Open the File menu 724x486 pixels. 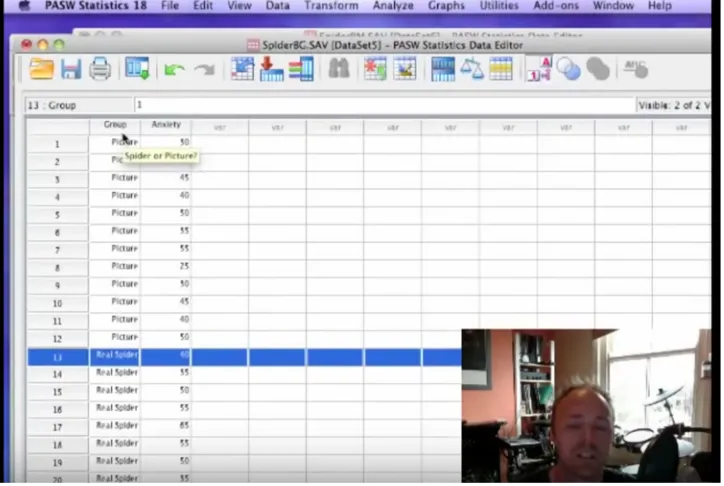pyautogui.click(x=170, y=6)
